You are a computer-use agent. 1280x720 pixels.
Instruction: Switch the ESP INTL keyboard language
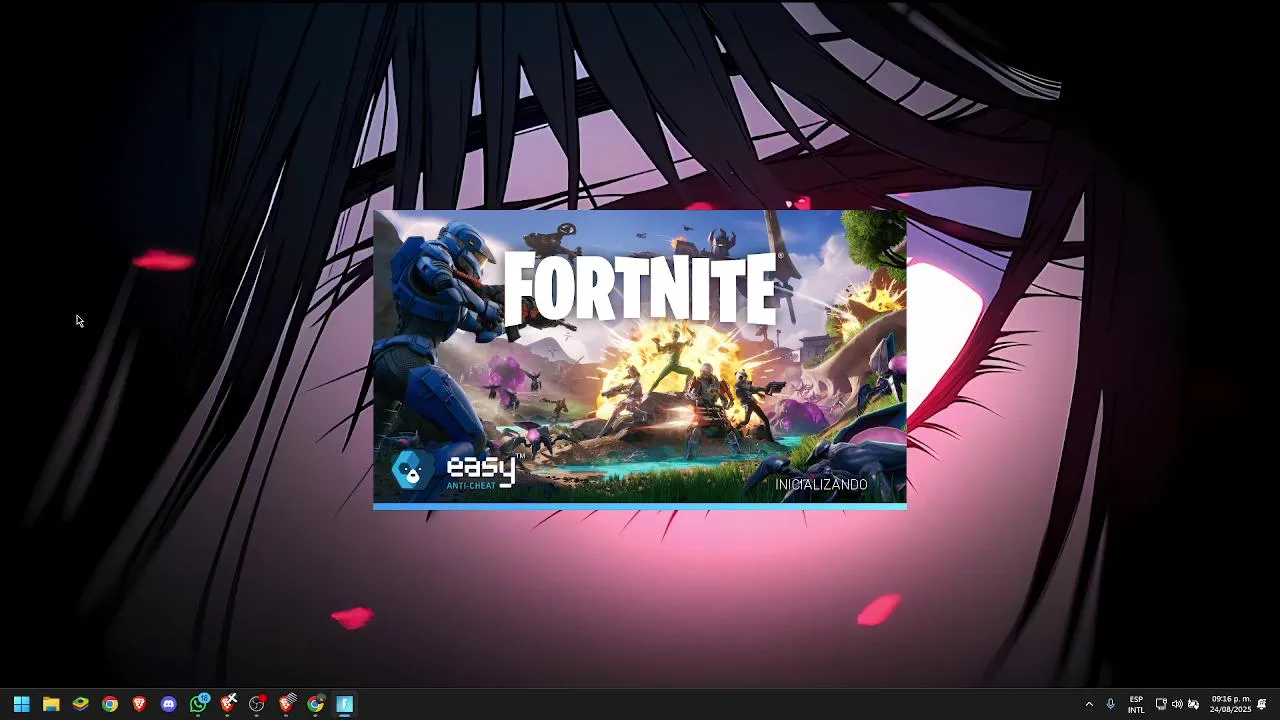pos(1136,704)
